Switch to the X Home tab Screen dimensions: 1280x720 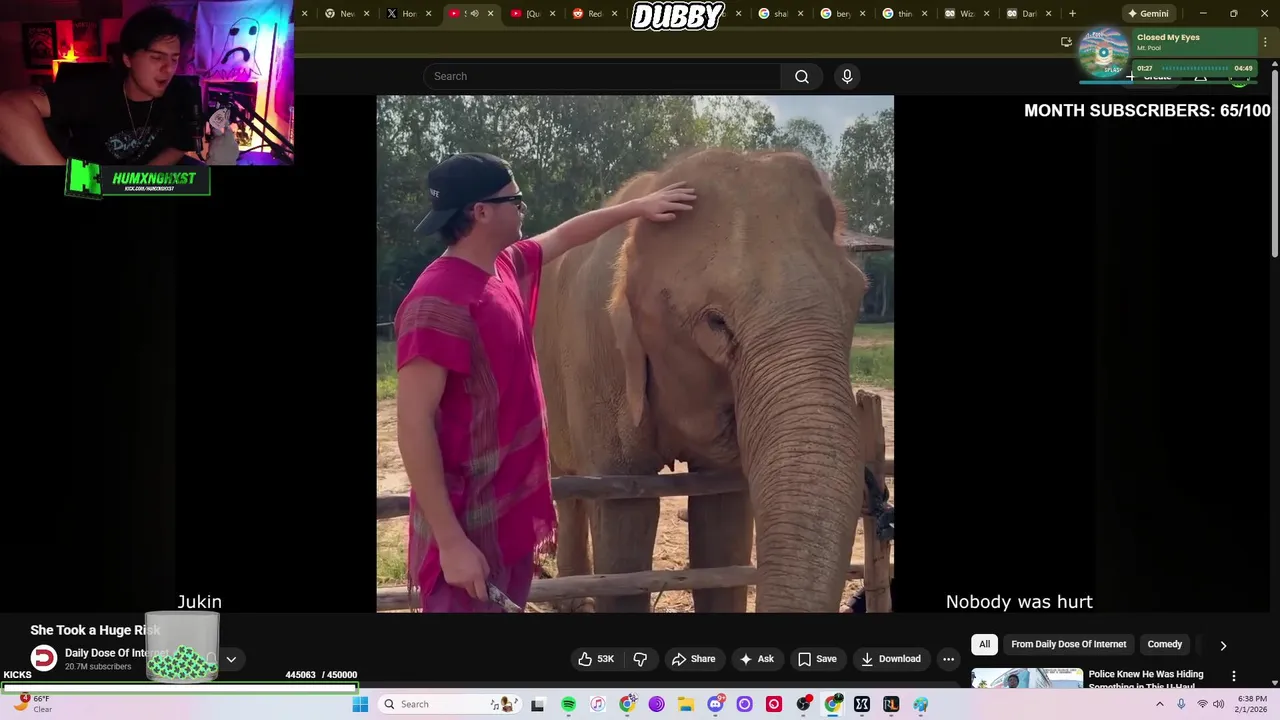tap(402, 14)
